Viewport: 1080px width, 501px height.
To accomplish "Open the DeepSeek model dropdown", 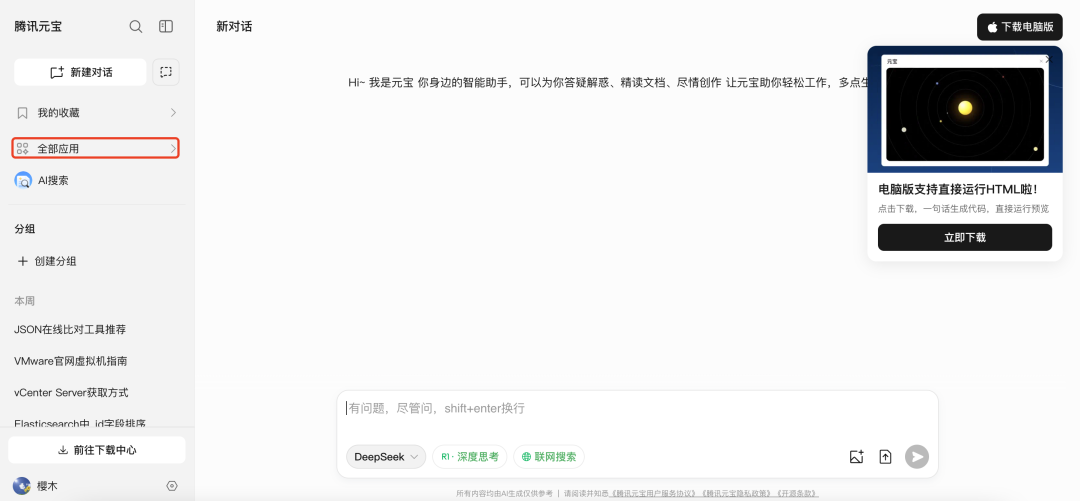I will (x=386, y=456).
